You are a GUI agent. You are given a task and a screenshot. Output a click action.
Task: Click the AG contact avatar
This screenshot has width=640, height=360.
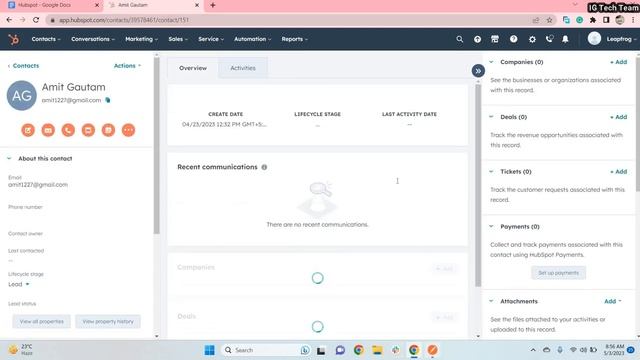(22, 96)
